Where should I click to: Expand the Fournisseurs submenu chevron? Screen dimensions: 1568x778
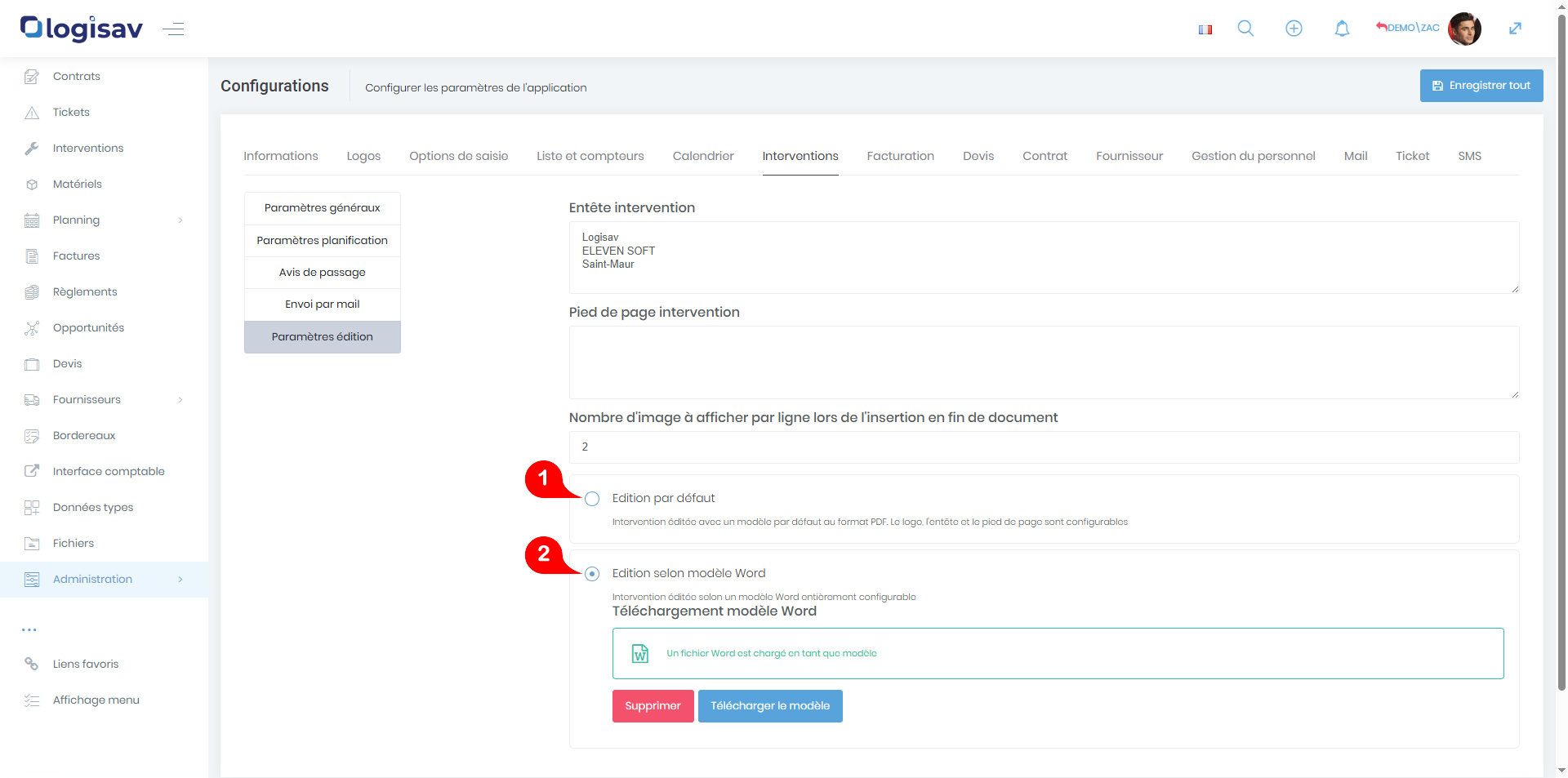180,400
